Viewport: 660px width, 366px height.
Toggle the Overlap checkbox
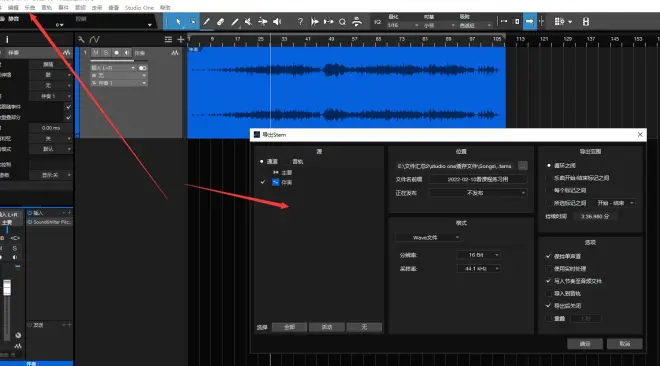pos(548,318)
